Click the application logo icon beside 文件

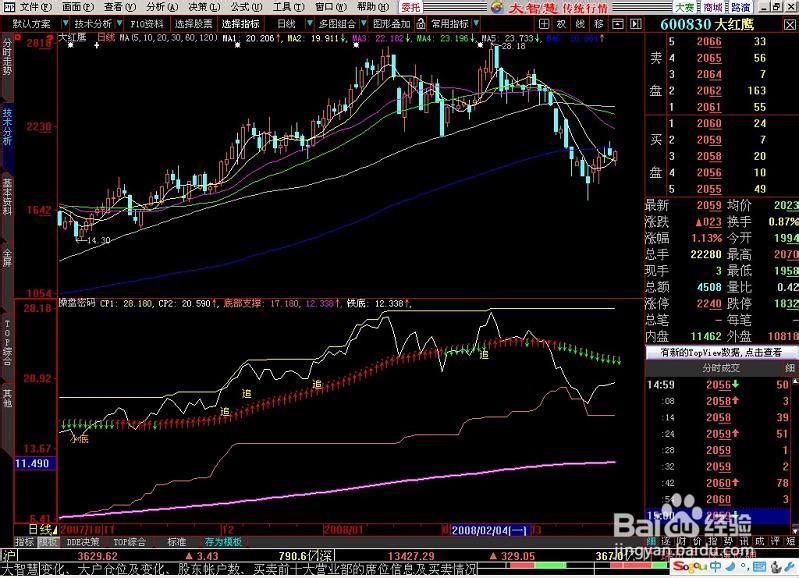[x=9, y=7]
